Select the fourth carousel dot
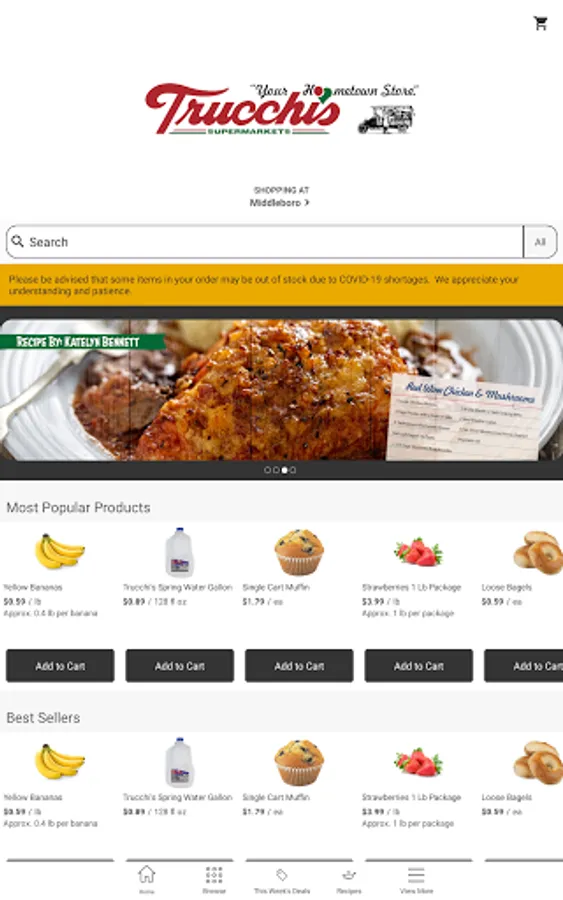Image resolution: width=563 pixels, height=900 pixels. [293, 470]
